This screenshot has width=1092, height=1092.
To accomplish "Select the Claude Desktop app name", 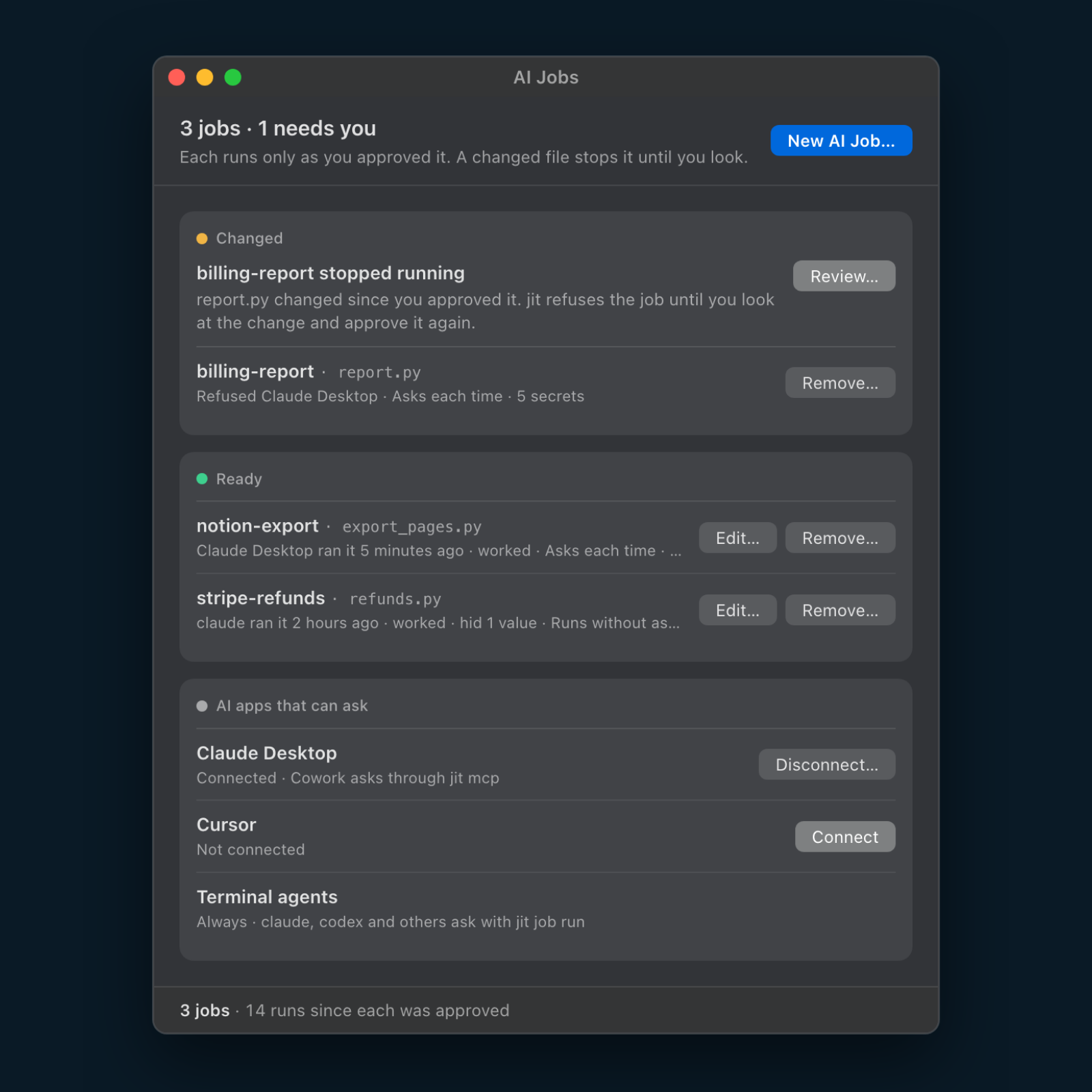I will point(267,753).
